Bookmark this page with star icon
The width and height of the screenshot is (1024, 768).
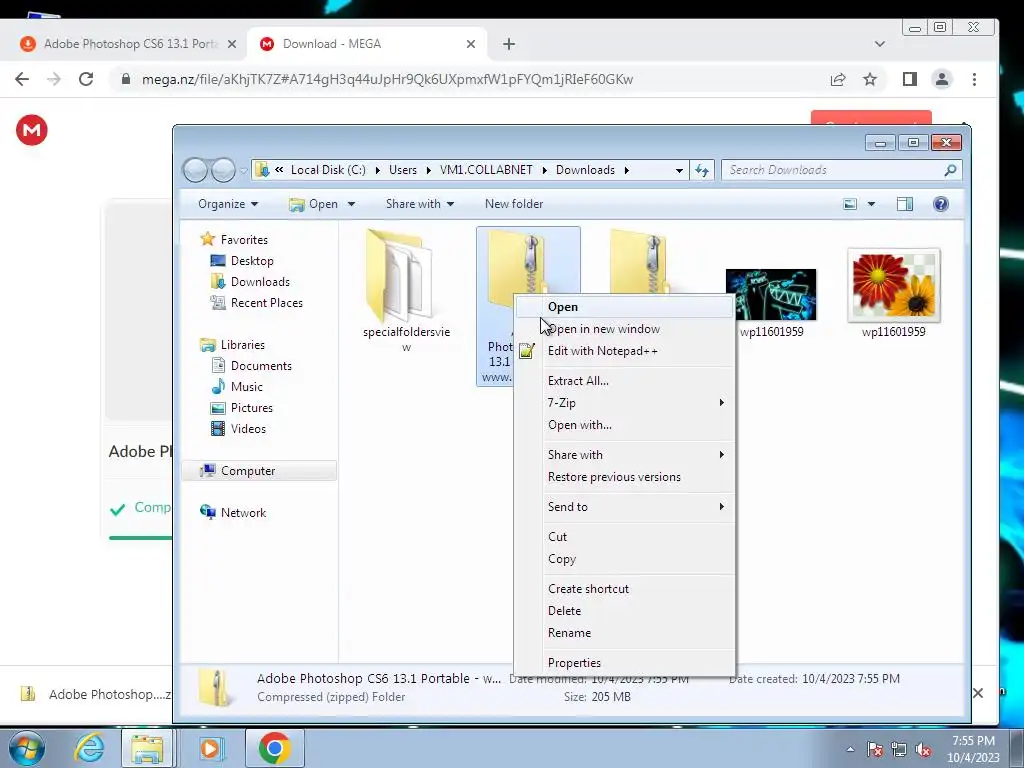point(869,79)
